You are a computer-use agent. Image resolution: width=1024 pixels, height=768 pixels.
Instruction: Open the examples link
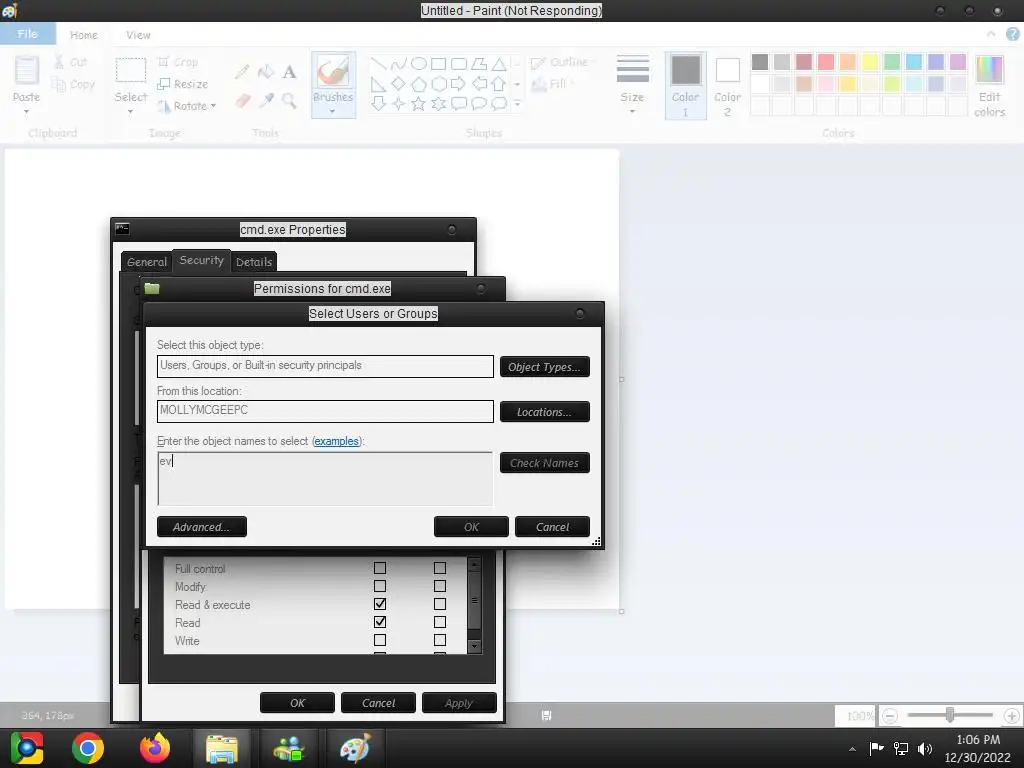(x=336, y=441)
